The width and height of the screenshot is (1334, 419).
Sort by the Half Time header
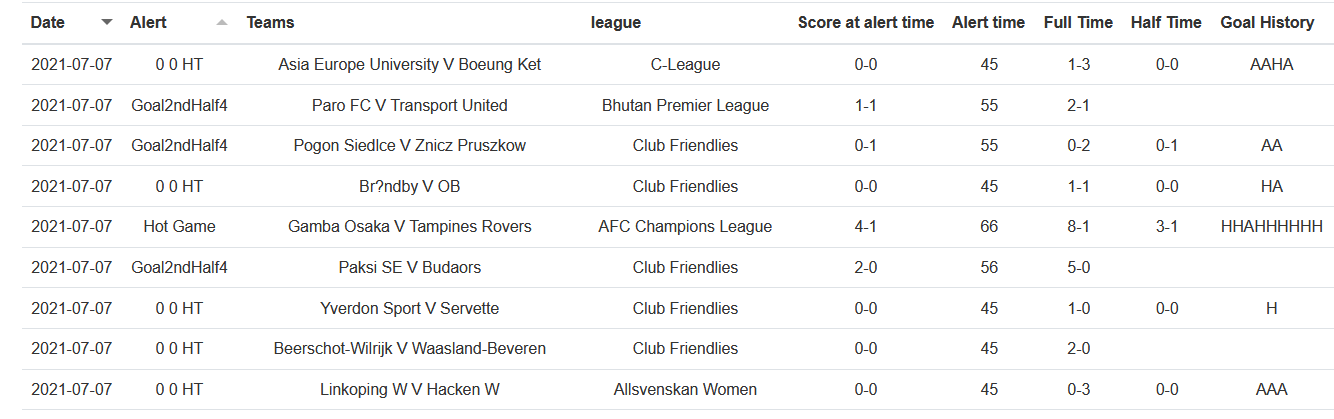pyautogui.click(x=1166, y=22)
